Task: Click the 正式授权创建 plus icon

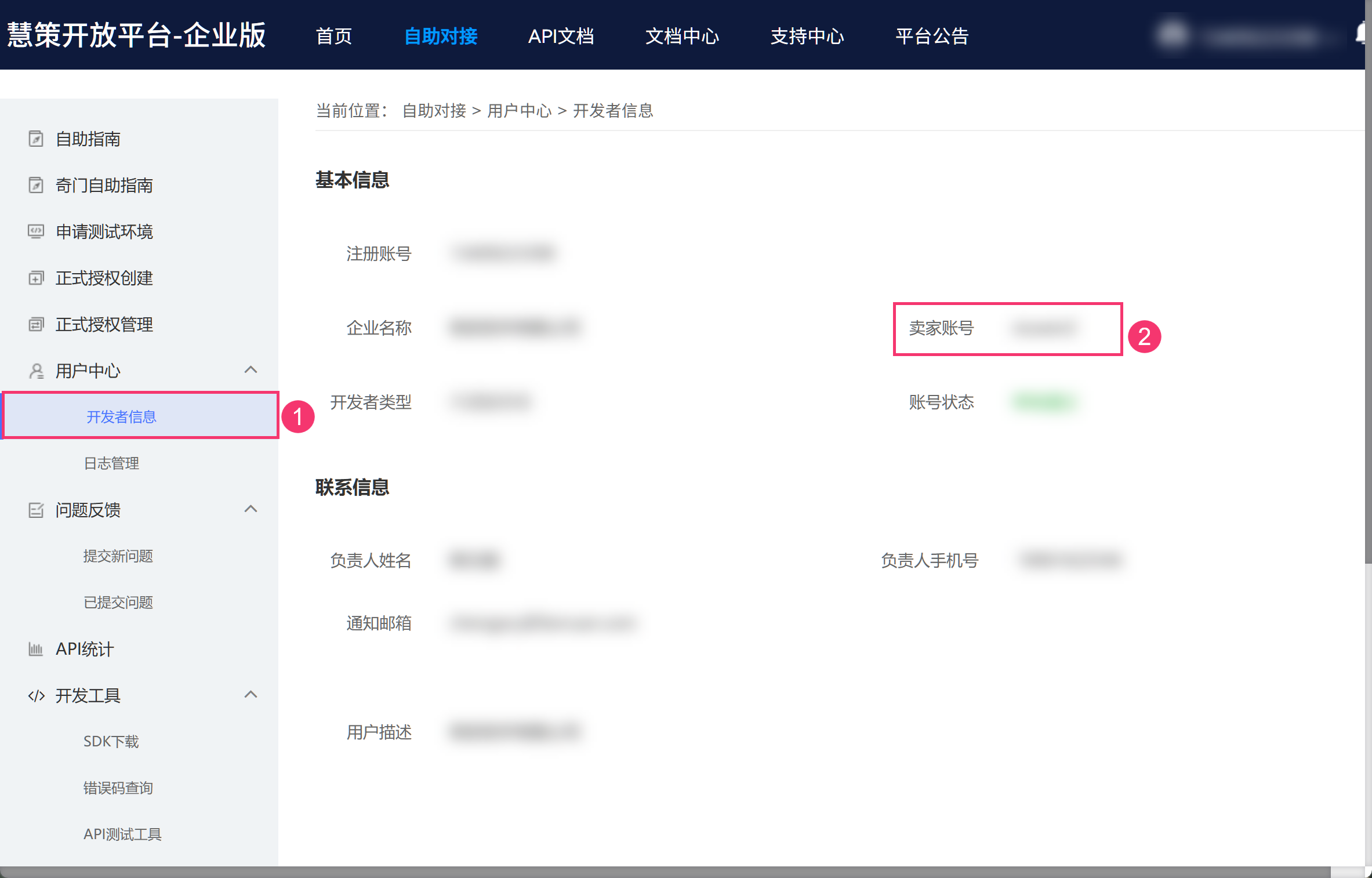Action: pyautogui.click(x=36, y=278)
